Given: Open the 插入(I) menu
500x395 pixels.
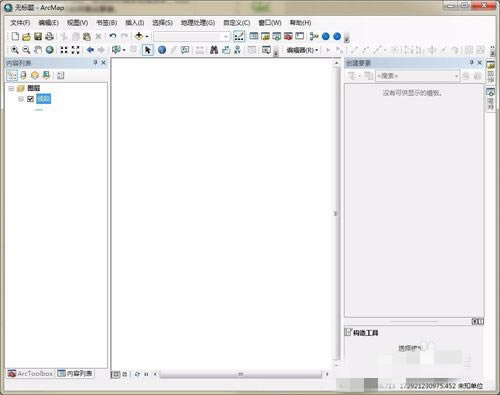Looking at the screenshot, I should tap(135, 23).
